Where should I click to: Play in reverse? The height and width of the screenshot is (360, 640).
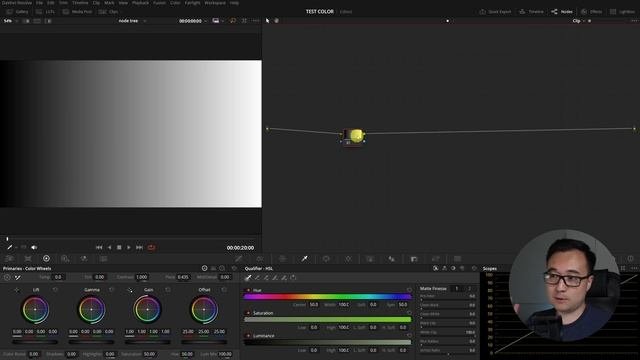[x=109, y=247]
